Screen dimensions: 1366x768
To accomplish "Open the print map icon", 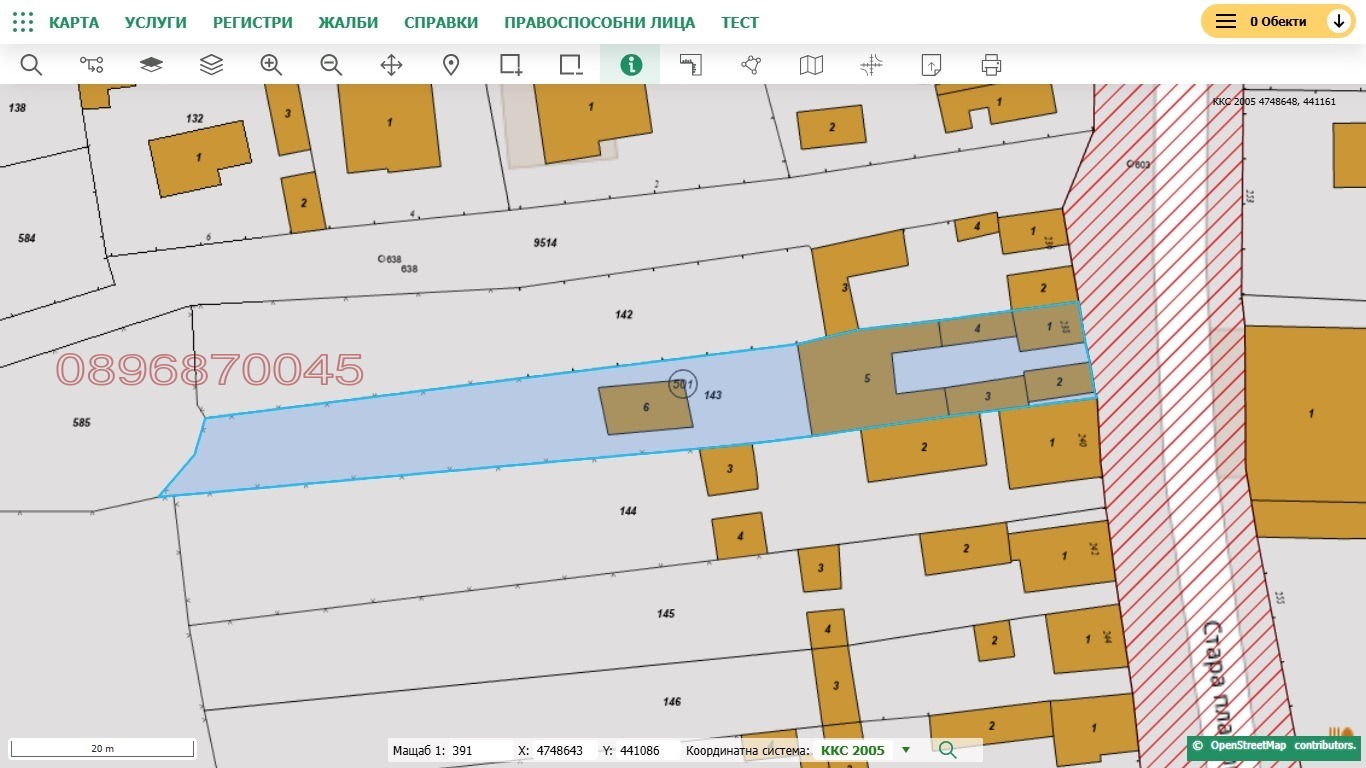I will 991,65.
